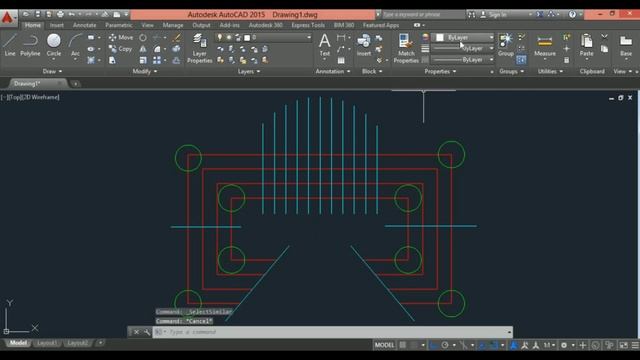Viewport: 640px width, 360px height.
Task: Open the Drawing1 file tab
Action: [27, 84]
